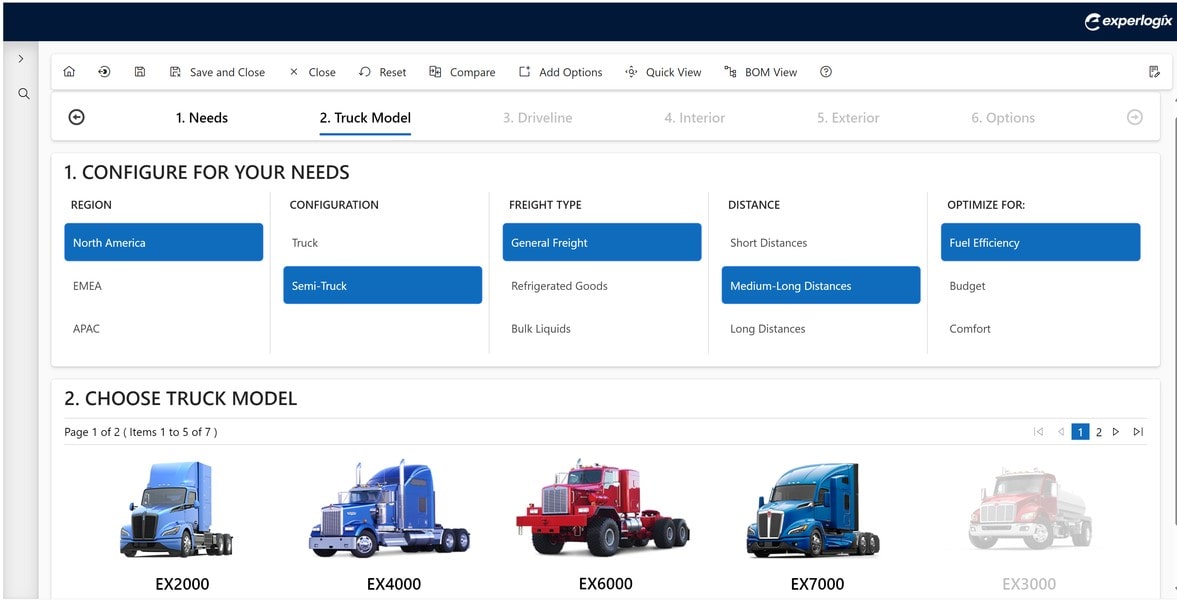
Task: Open the search icon in the left sidebar
Action: pos(23,94)
